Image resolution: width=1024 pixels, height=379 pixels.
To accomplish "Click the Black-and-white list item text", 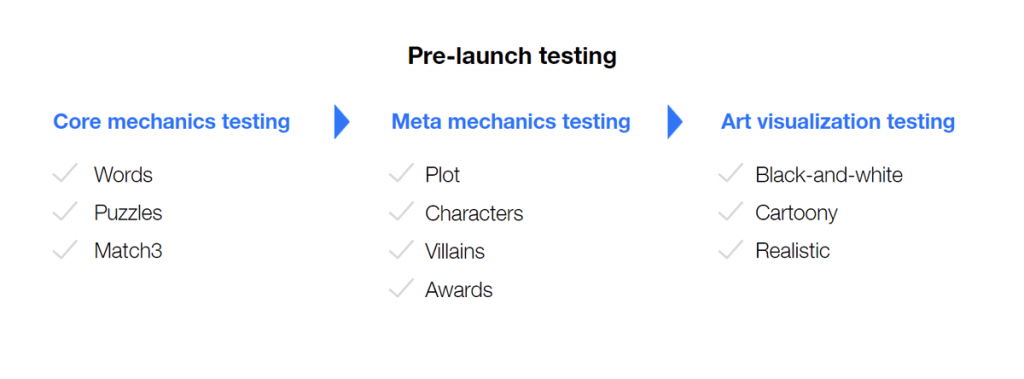I will (829, 174).
